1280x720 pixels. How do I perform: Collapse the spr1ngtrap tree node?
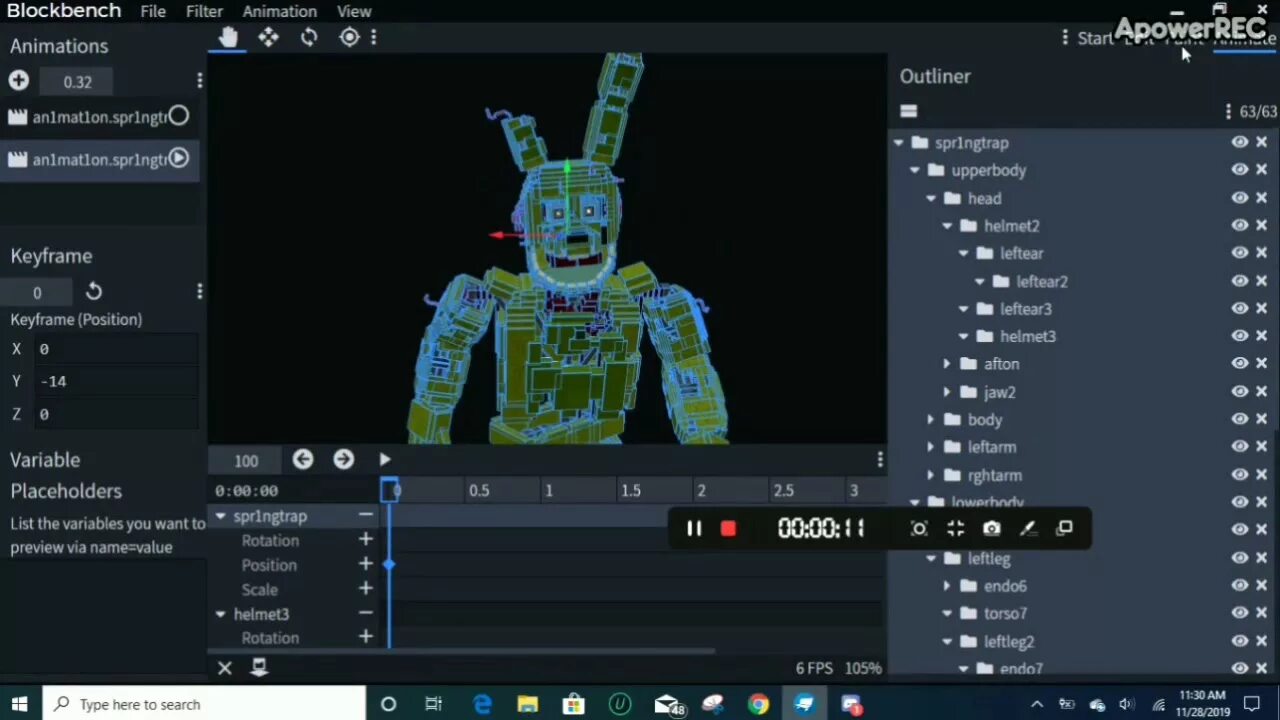(x=898, y=143)
